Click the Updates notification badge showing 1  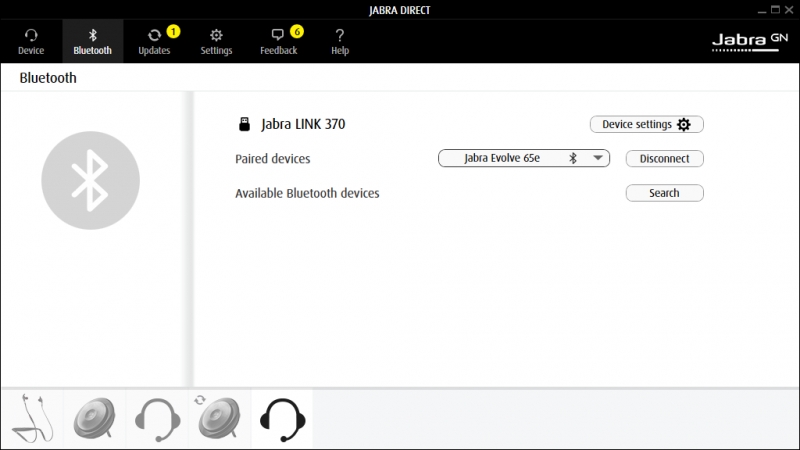[x=173, y=32]
